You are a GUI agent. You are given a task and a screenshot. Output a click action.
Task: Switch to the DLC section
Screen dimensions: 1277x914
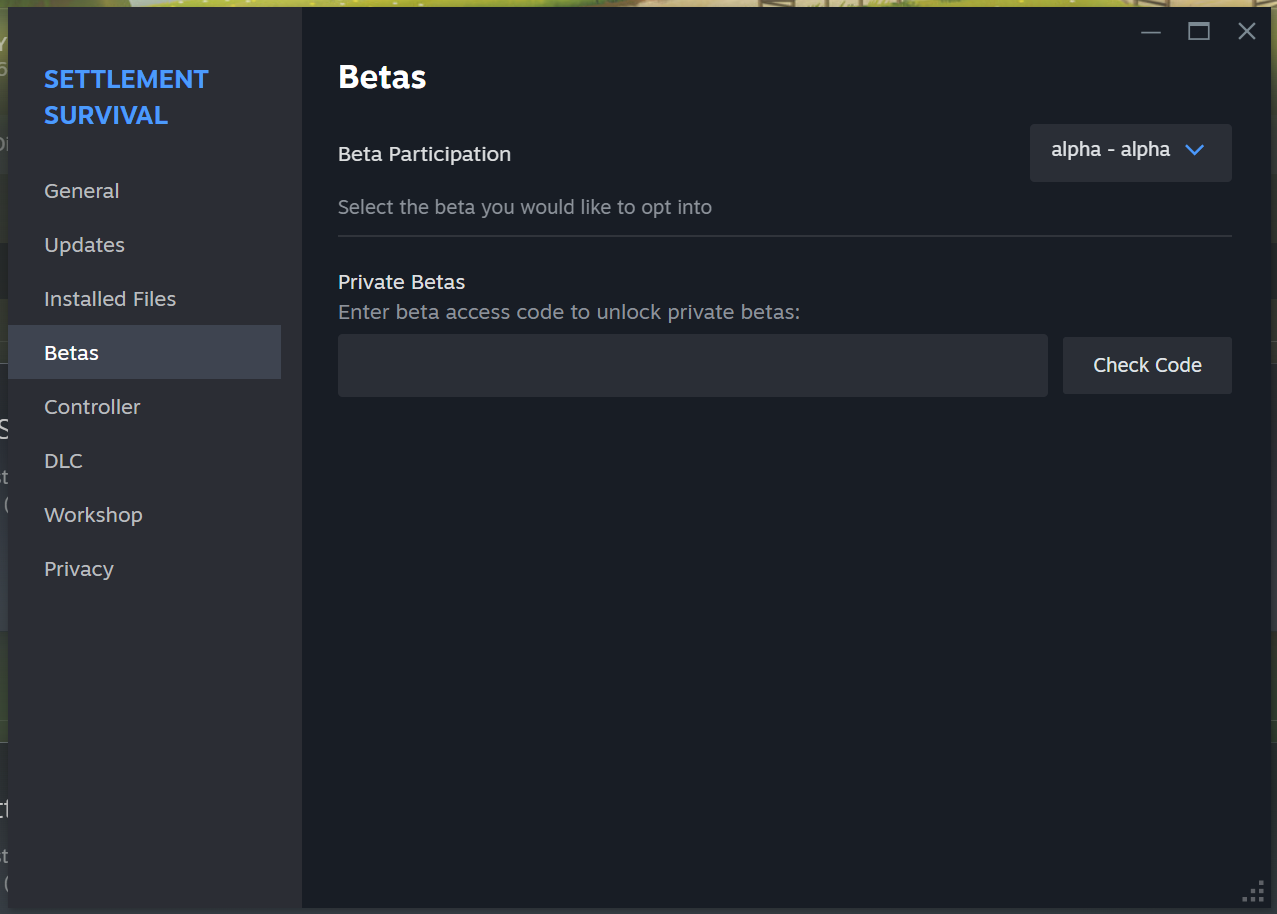[x=63, y=461]
